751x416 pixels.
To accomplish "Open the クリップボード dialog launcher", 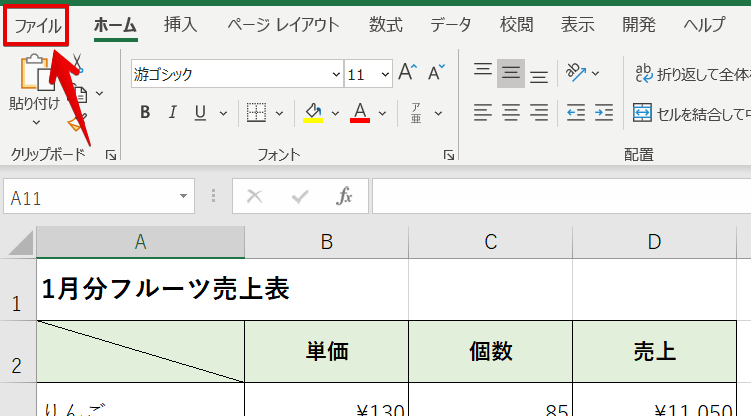I will click(x=111, y=155).
